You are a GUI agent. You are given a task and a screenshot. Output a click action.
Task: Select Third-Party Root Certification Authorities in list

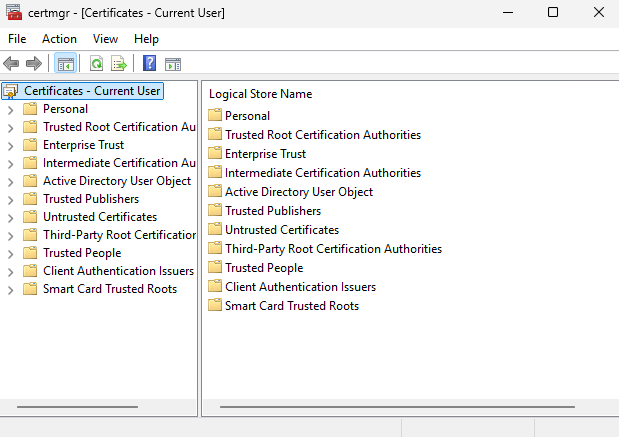pos(334,249)
